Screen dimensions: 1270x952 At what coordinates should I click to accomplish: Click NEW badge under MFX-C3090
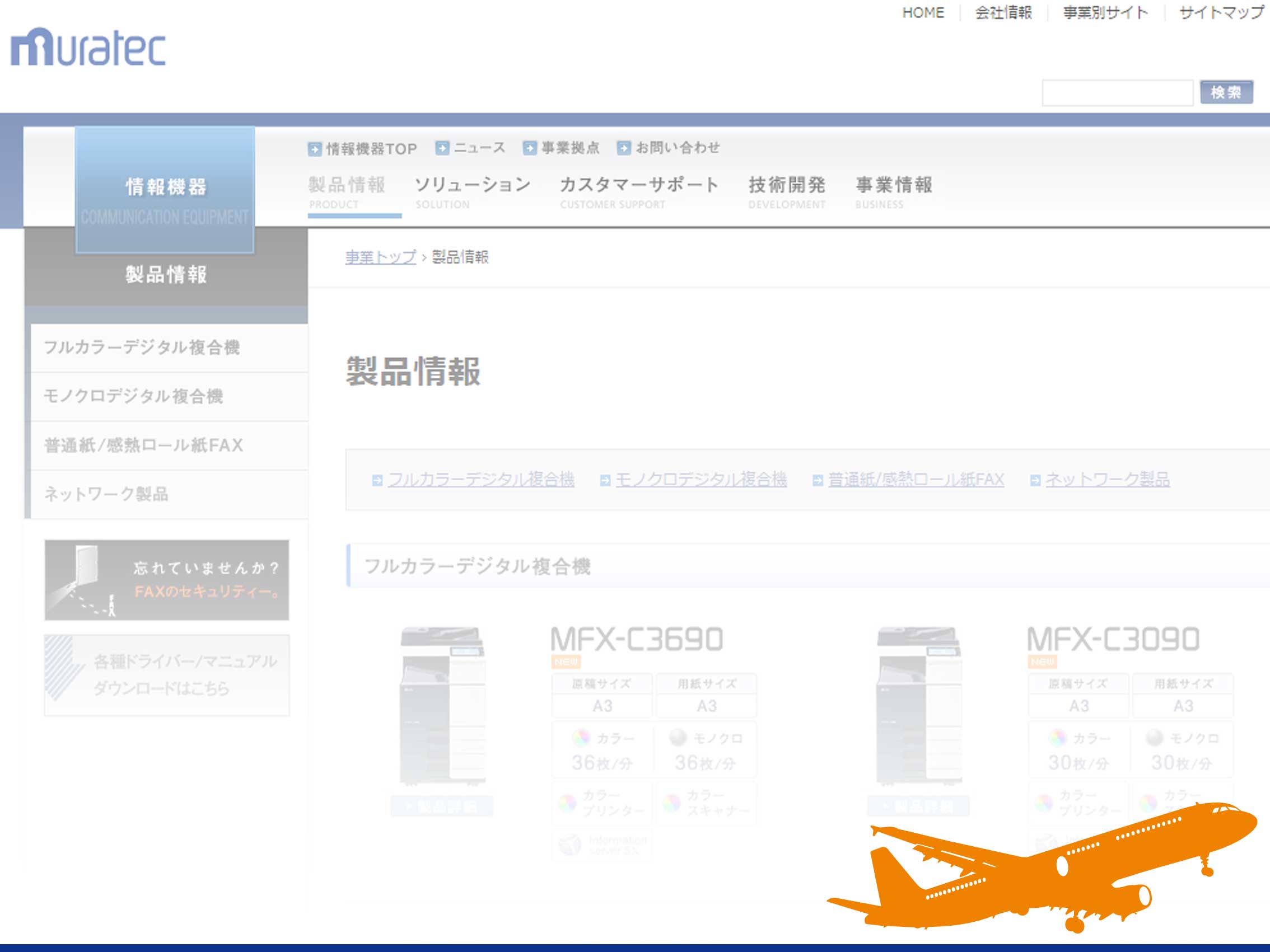tap(1043, 662)
